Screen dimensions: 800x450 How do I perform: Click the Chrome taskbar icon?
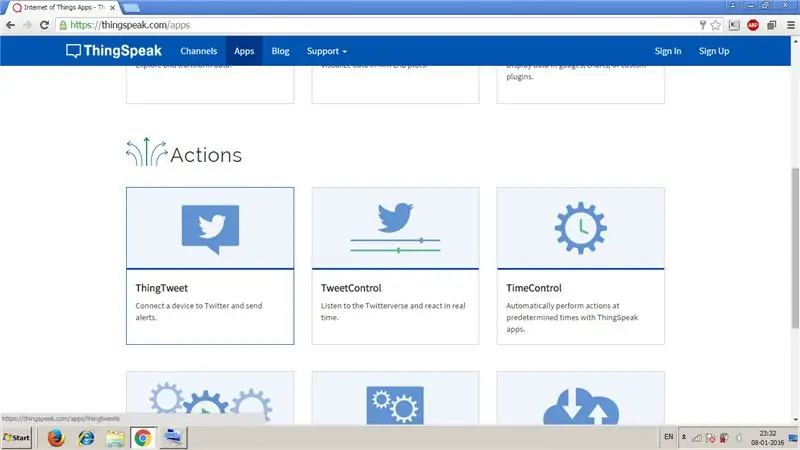point(143,438)
